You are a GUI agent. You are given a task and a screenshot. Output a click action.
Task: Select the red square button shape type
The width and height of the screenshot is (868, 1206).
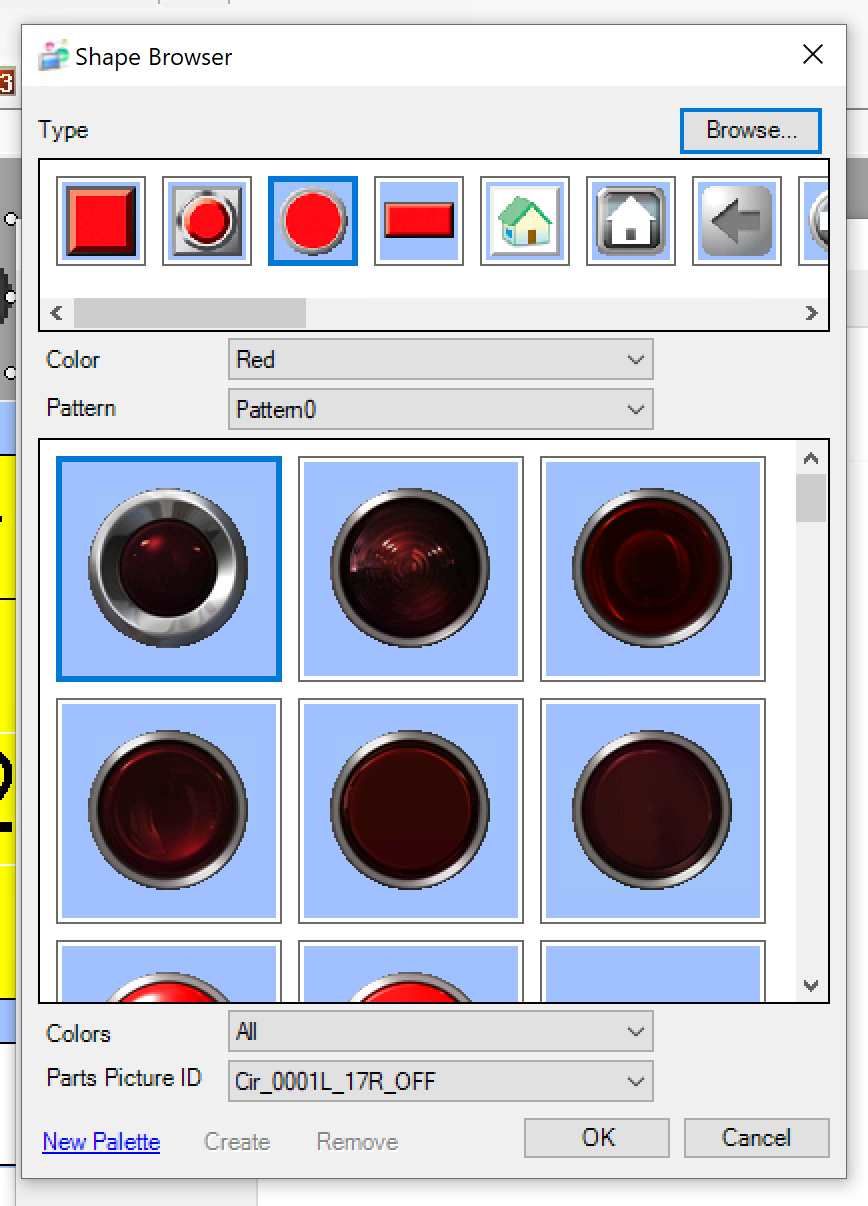(x=101, y=221)
